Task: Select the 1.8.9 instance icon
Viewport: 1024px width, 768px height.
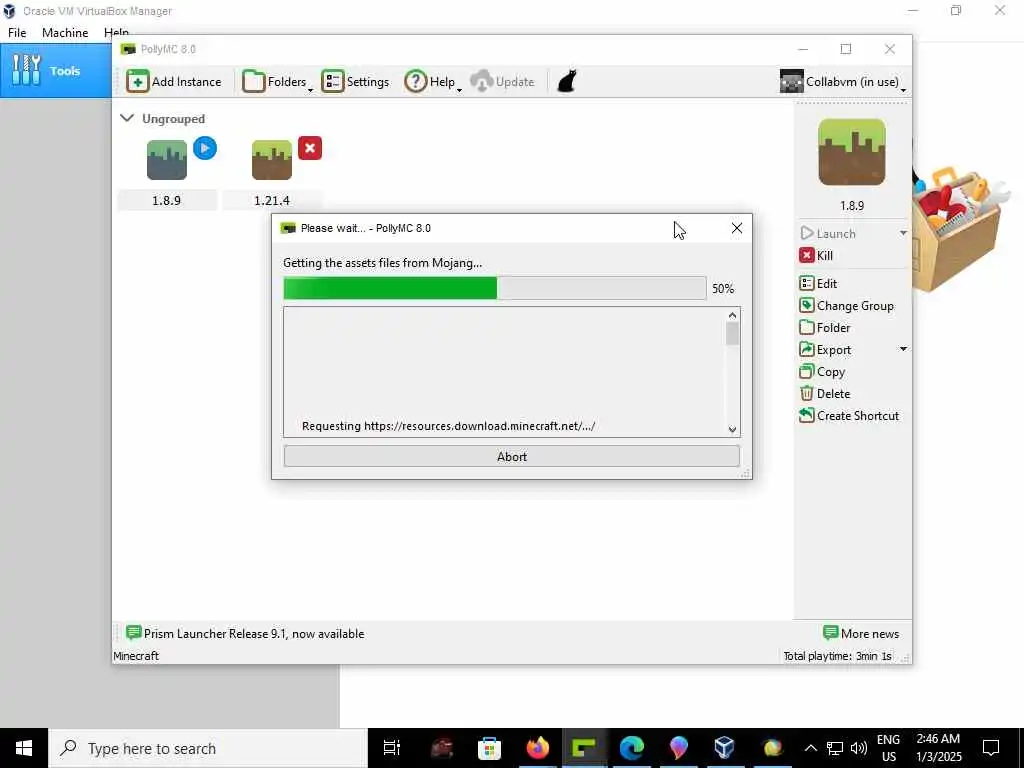Action: [x=167, y=160]
